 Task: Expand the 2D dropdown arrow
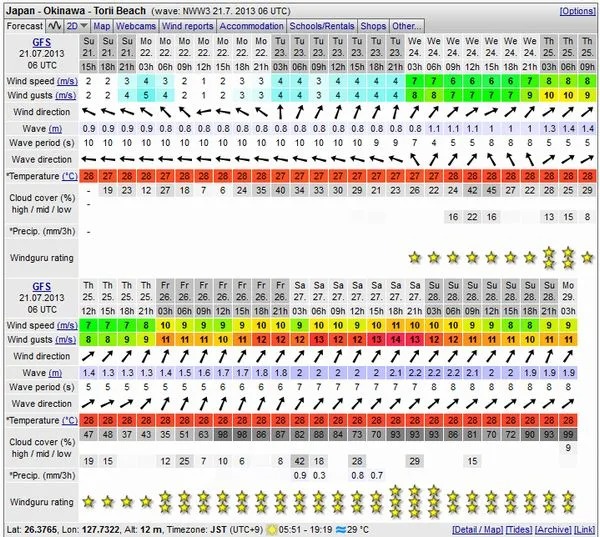pyautogui.click(x=84, y=26)
